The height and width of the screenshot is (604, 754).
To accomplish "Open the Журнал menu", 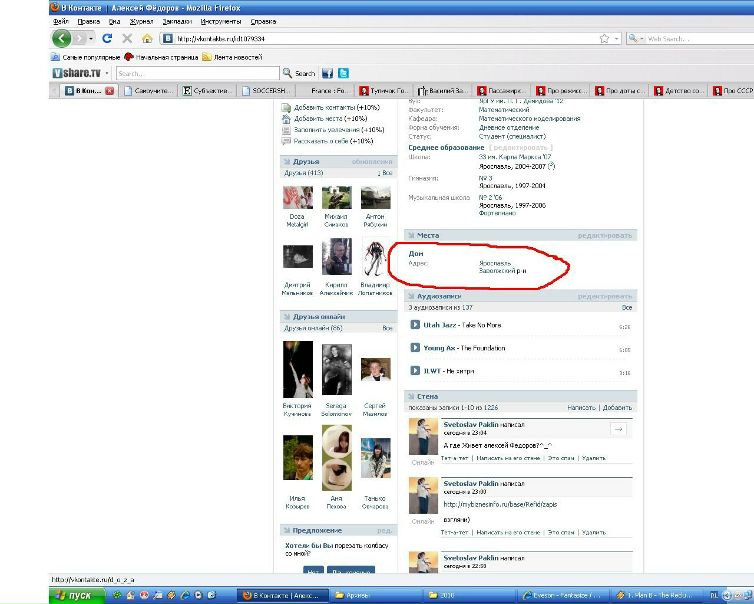I will tap(140, 20).
